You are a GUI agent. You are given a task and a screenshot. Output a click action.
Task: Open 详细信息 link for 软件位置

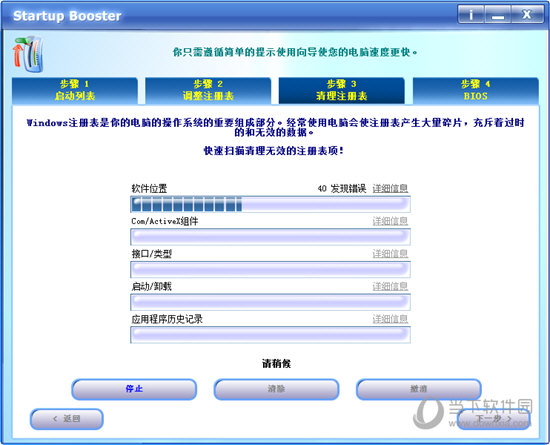[390, 188]
